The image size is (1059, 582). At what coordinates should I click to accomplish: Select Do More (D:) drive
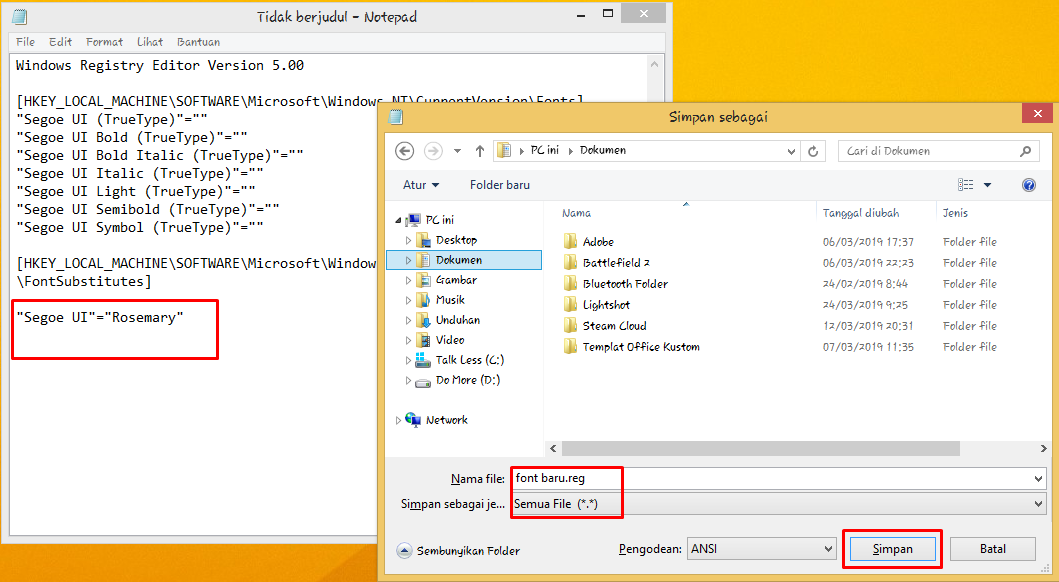pos(467,380)
